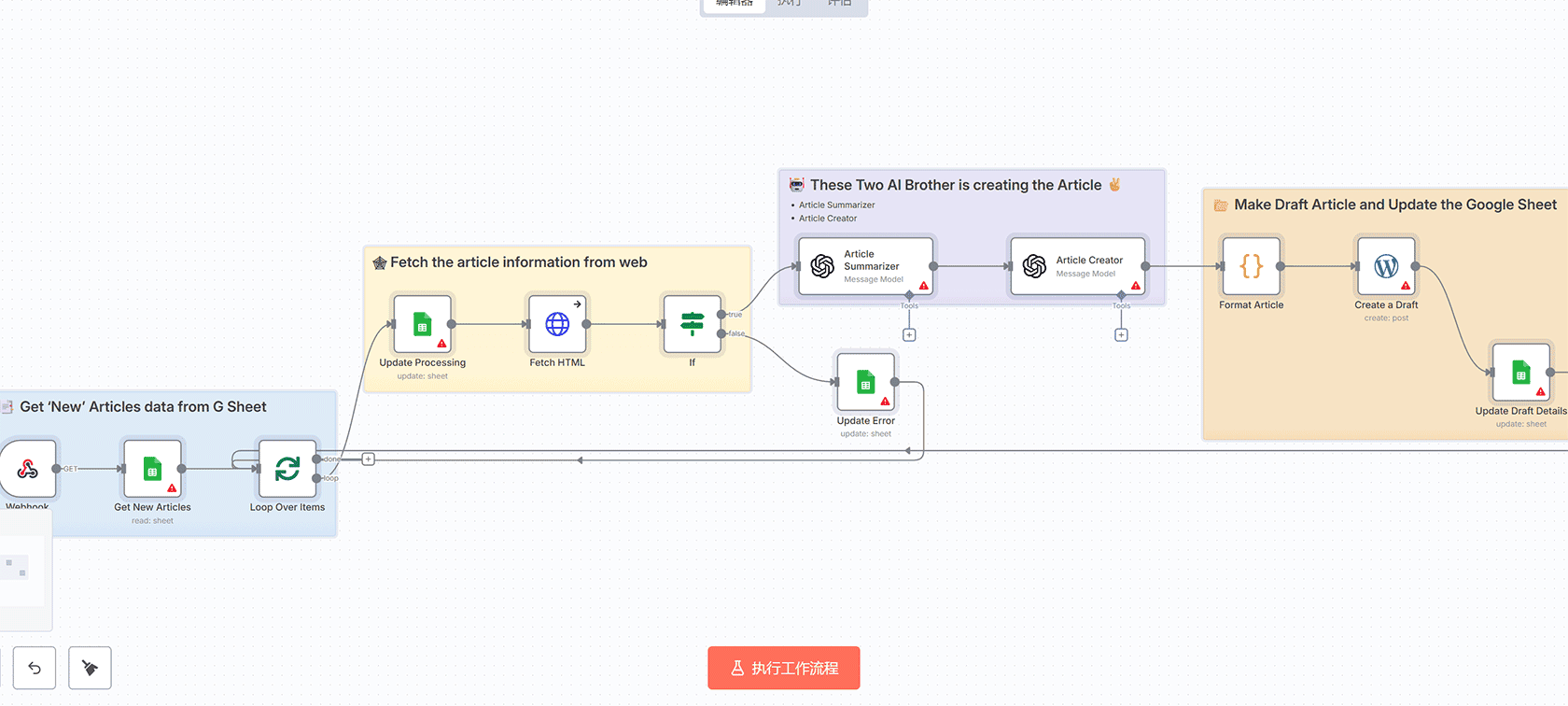Select the Get New Articles sheet node
1568x706 pixels.
(x=152, y=469)
